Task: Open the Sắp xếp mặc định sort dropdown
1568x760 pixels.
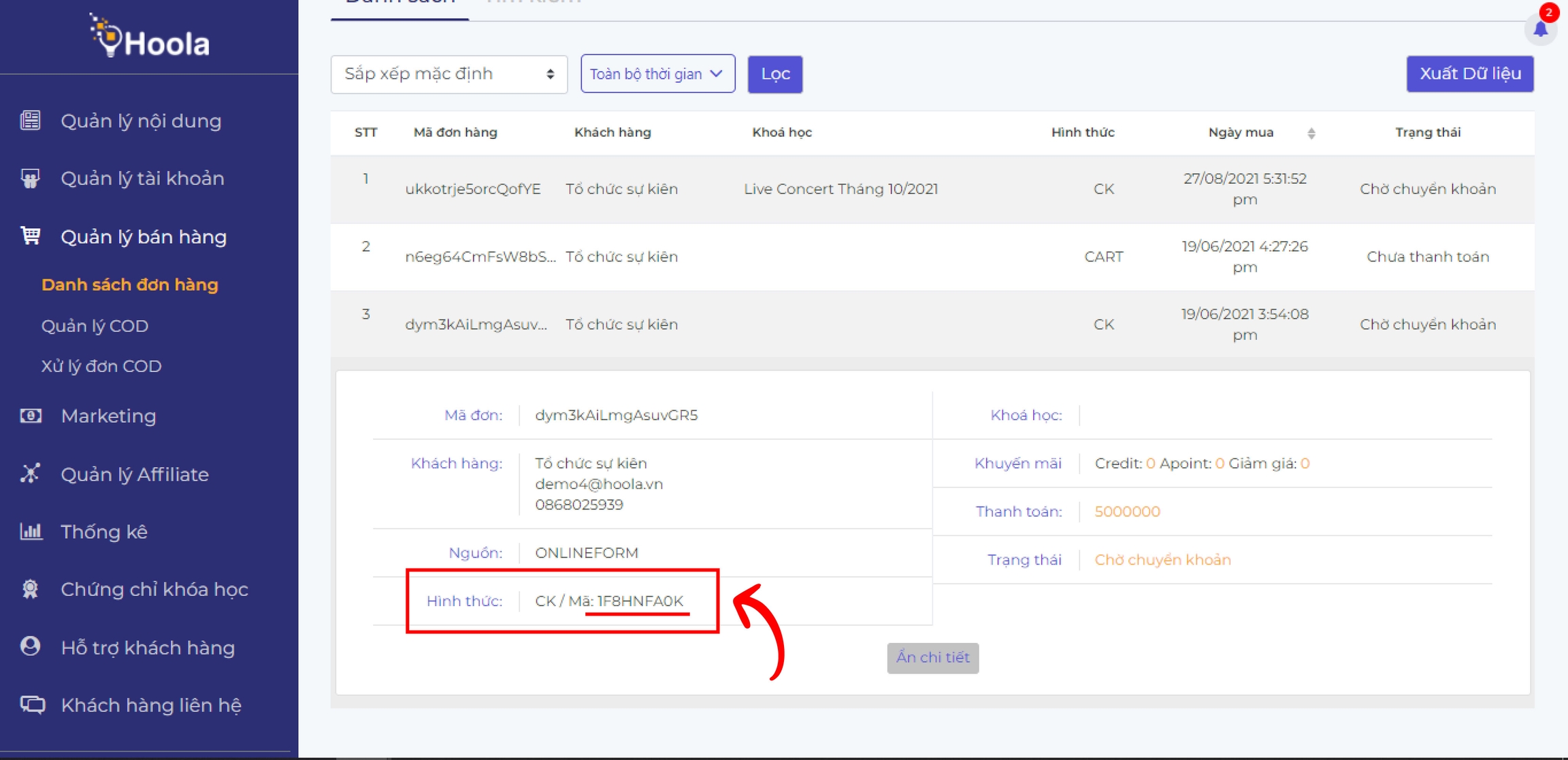Action: [448, 74]
